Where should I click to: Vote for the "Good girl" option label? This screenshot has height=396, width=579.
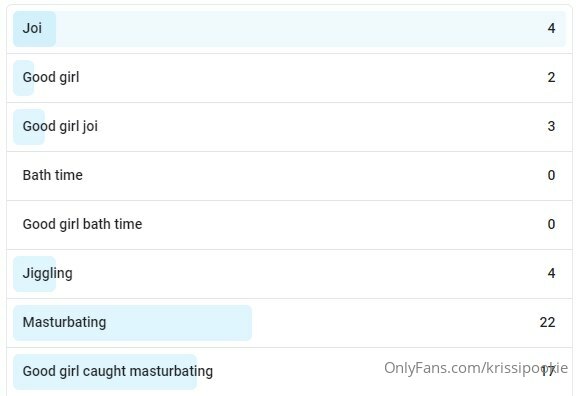[51, 78]
